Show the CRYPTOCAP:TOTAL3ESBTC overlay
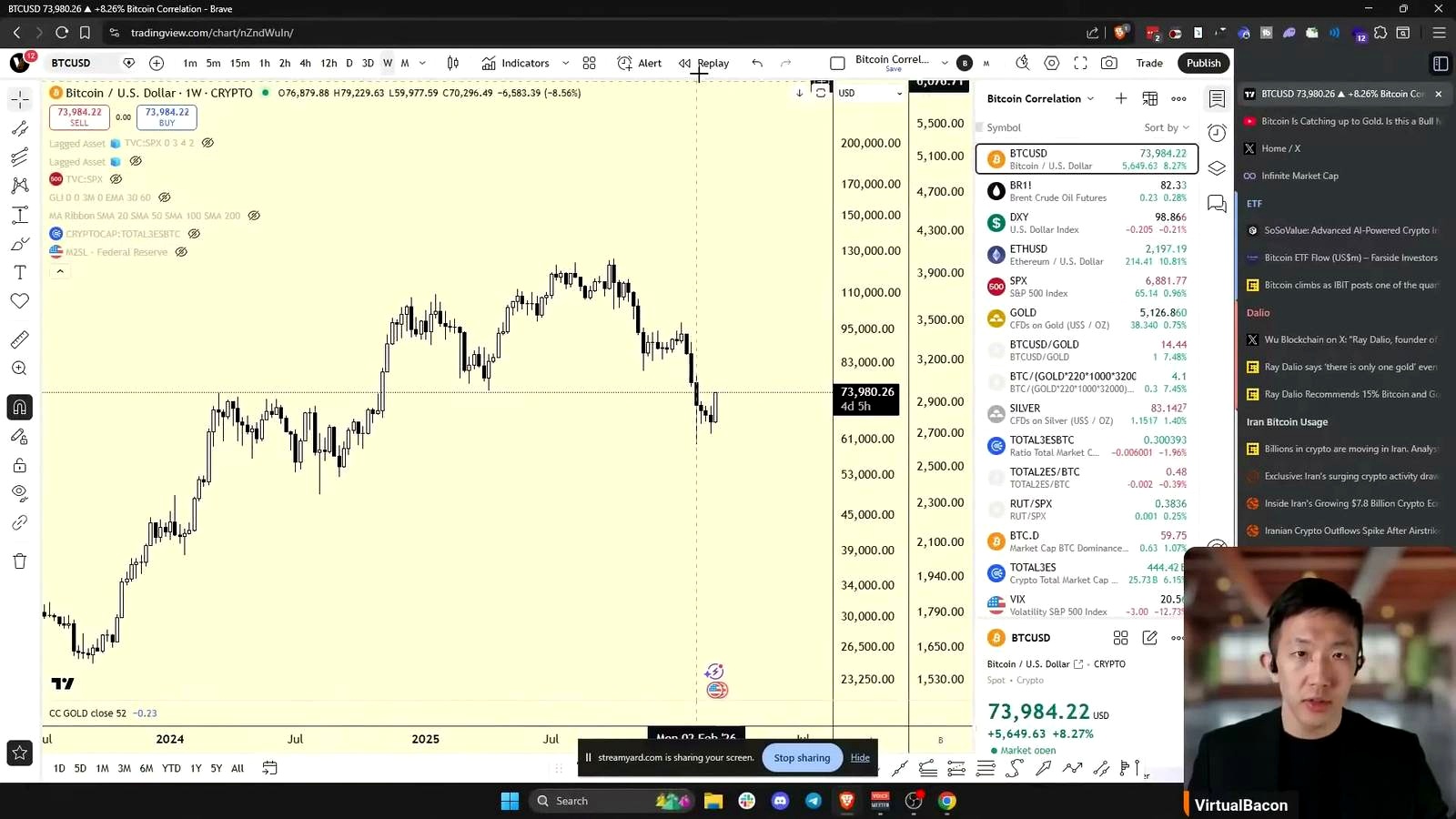This screenshot has height=819, width=1456. click(x=194, y=234)
